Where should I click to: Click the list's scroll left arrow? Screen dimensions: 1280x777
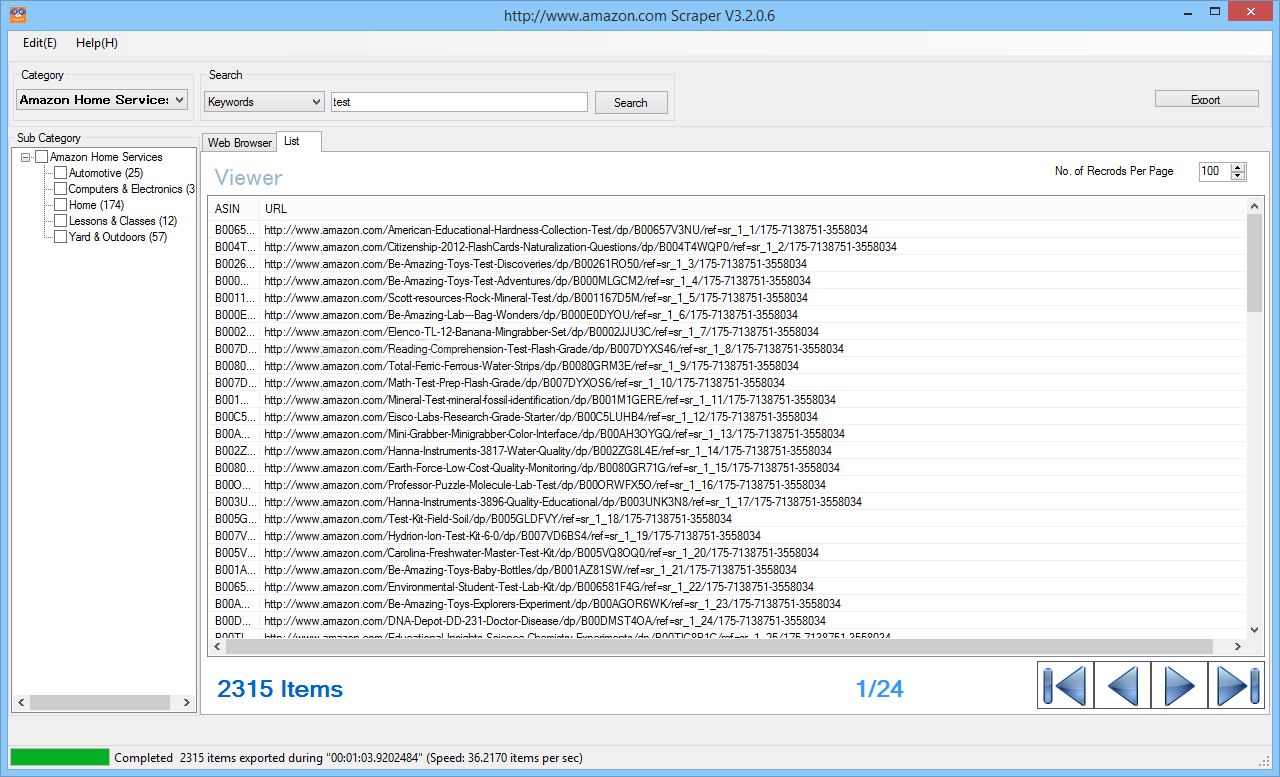pos(217,647)
